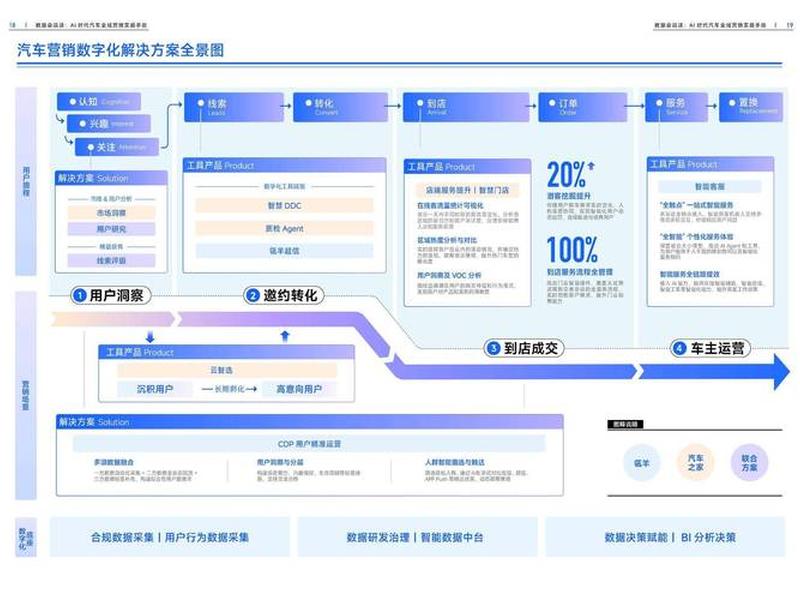800x600 pixels.
Task: Select the 认知 Cognition stage box
Action: pyautogui.click(x=99, y=102)
